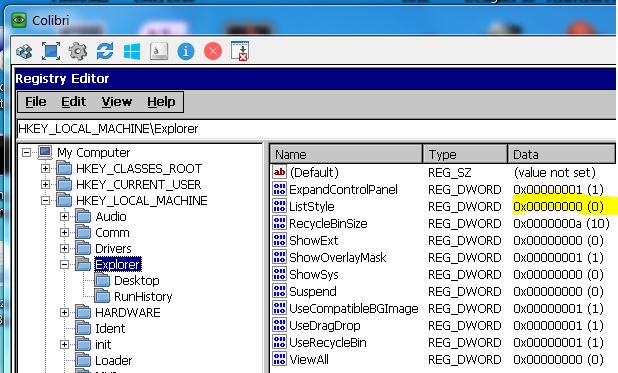Send Windows key using Windows logo icon
Viewport: 618px width, 373px height.
132,51
